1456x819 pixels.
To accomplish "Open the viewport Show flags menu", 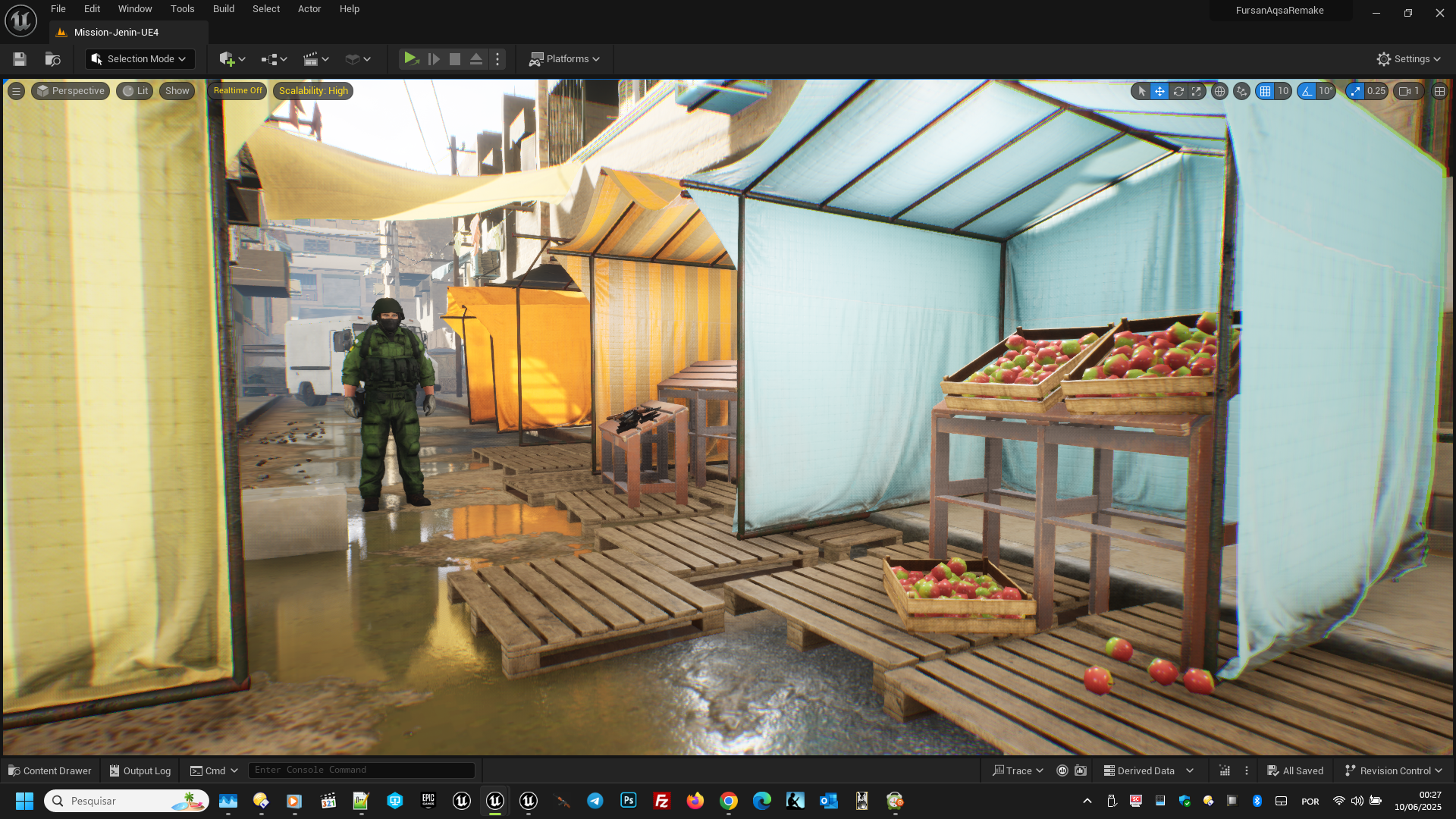I will (x=177, y=91).
